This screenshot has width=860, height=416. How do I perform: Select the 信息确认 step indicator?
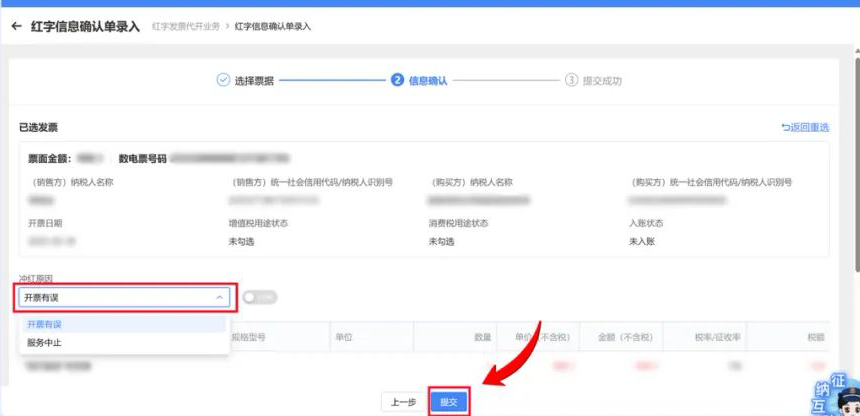(x=419, y=81)
